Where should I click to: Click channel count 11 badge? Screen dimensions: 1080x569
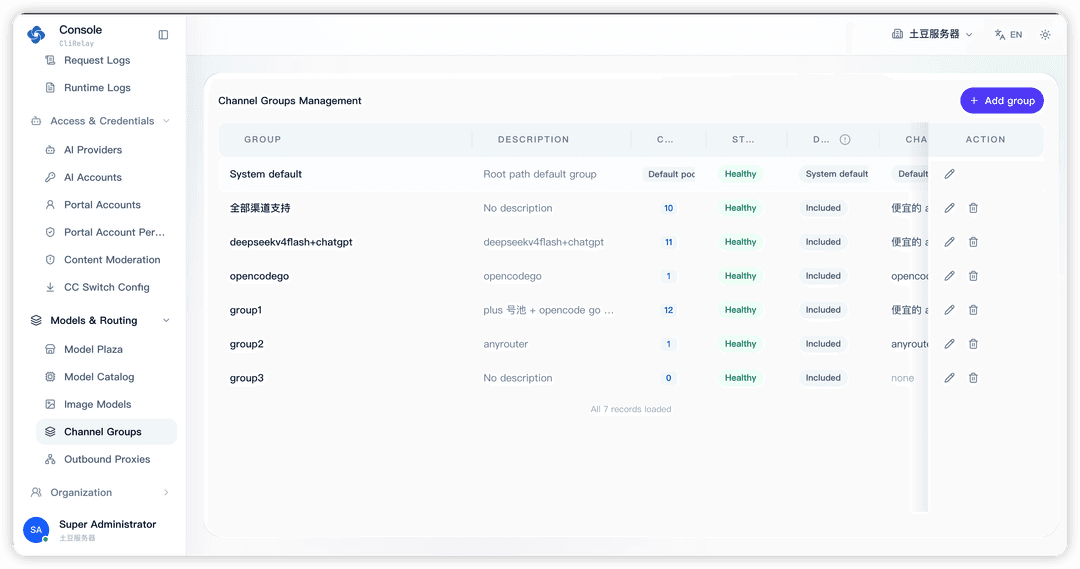point(668,242)
